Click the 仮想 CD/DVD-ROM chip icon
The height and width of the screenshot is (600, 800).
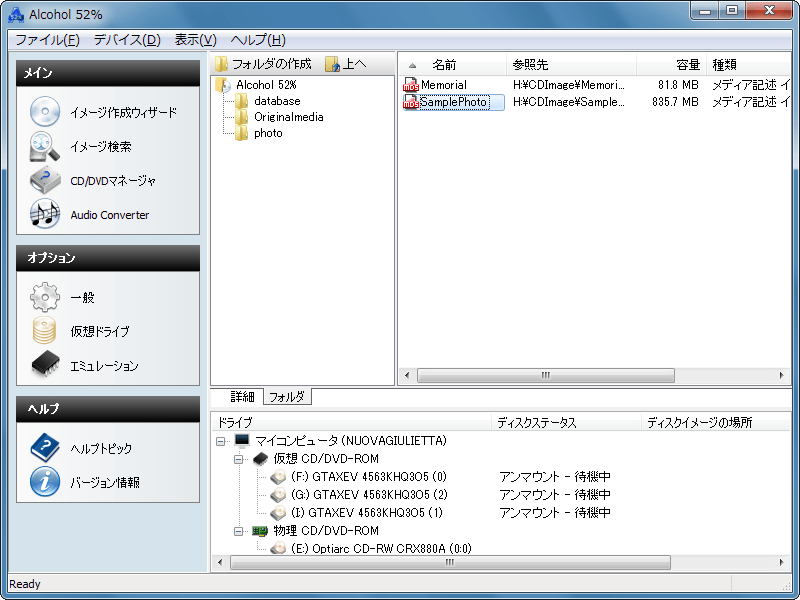tap(261, 459)
